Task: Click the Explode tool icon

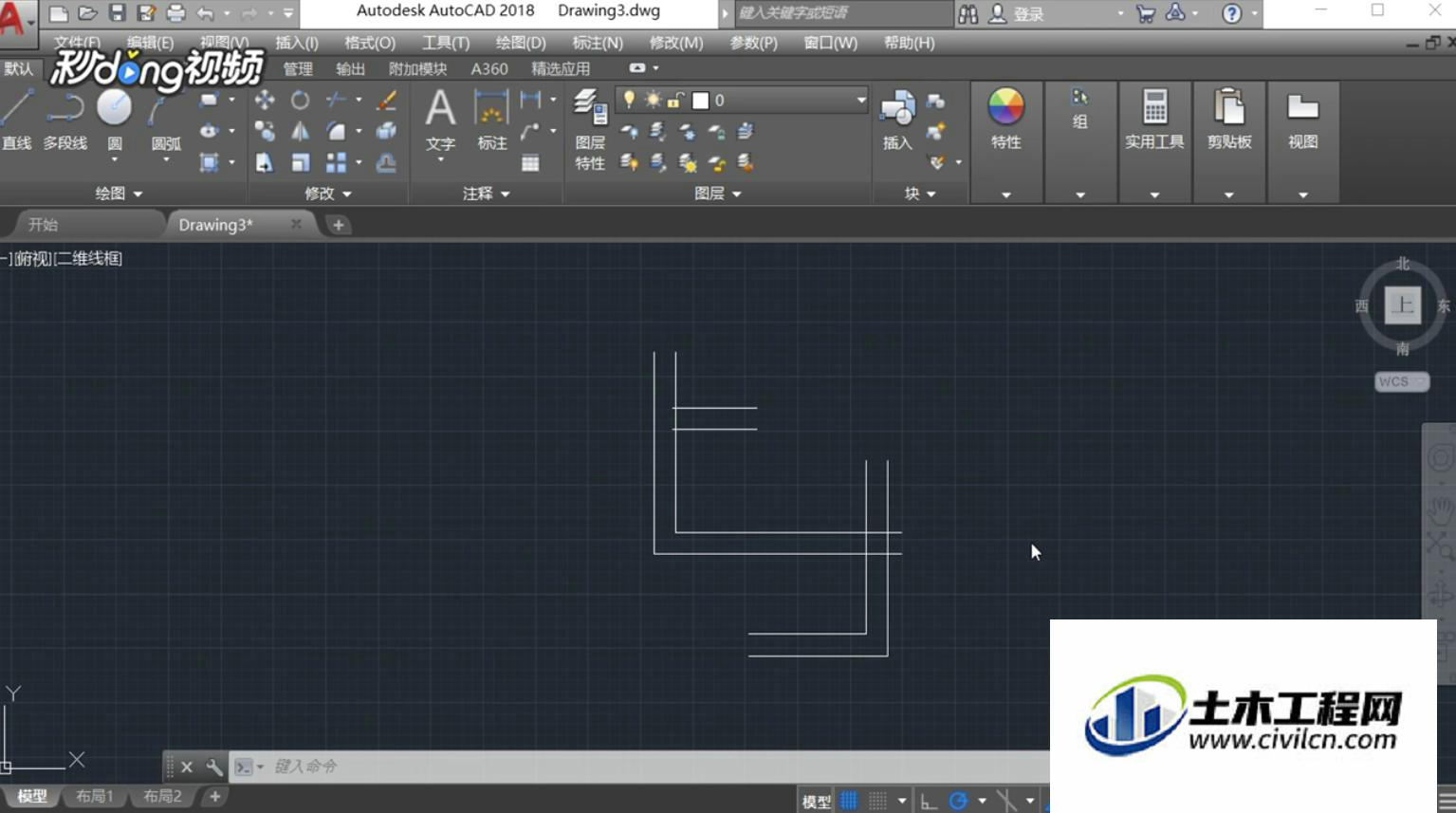Action: click(x=386, y=131)
